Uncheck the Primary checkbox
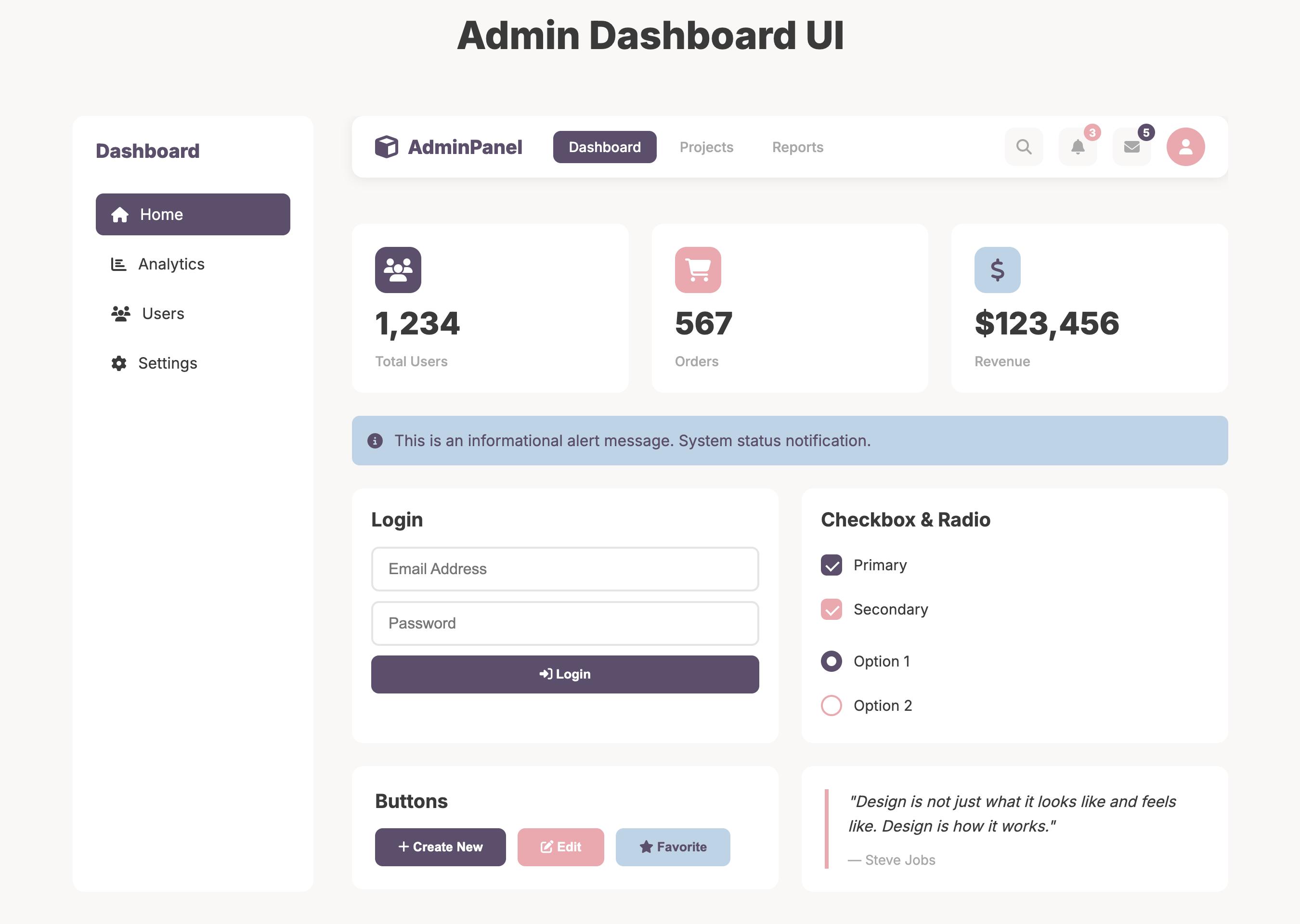Screen dimensions: 1300x924 (831, 565)
